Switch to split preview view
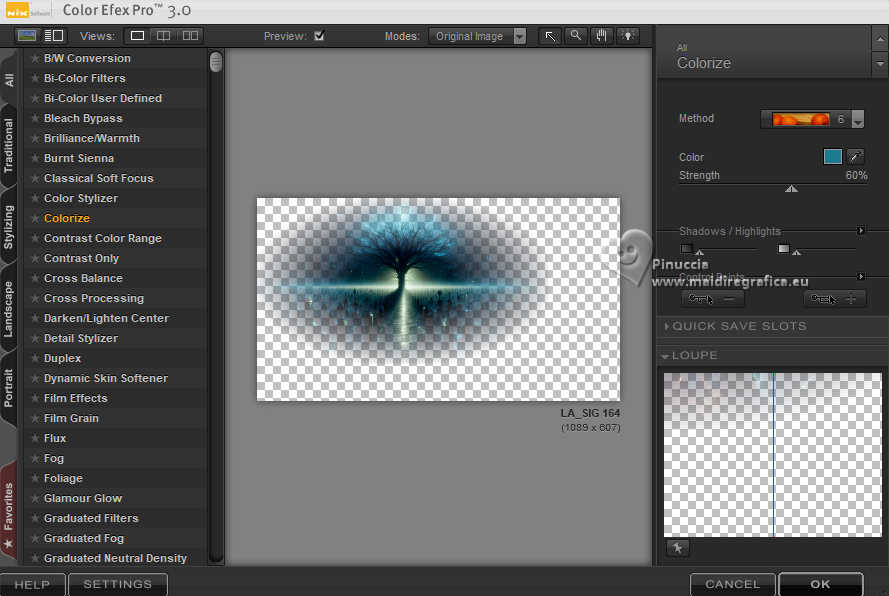Screen dimensions: 889x596 click(163, 36)
